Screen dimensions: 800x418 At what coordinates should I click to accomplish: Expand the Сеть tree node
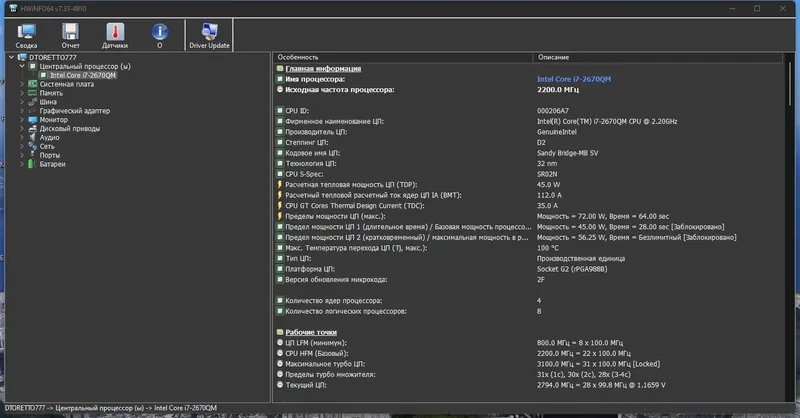(x=22, y=146)
